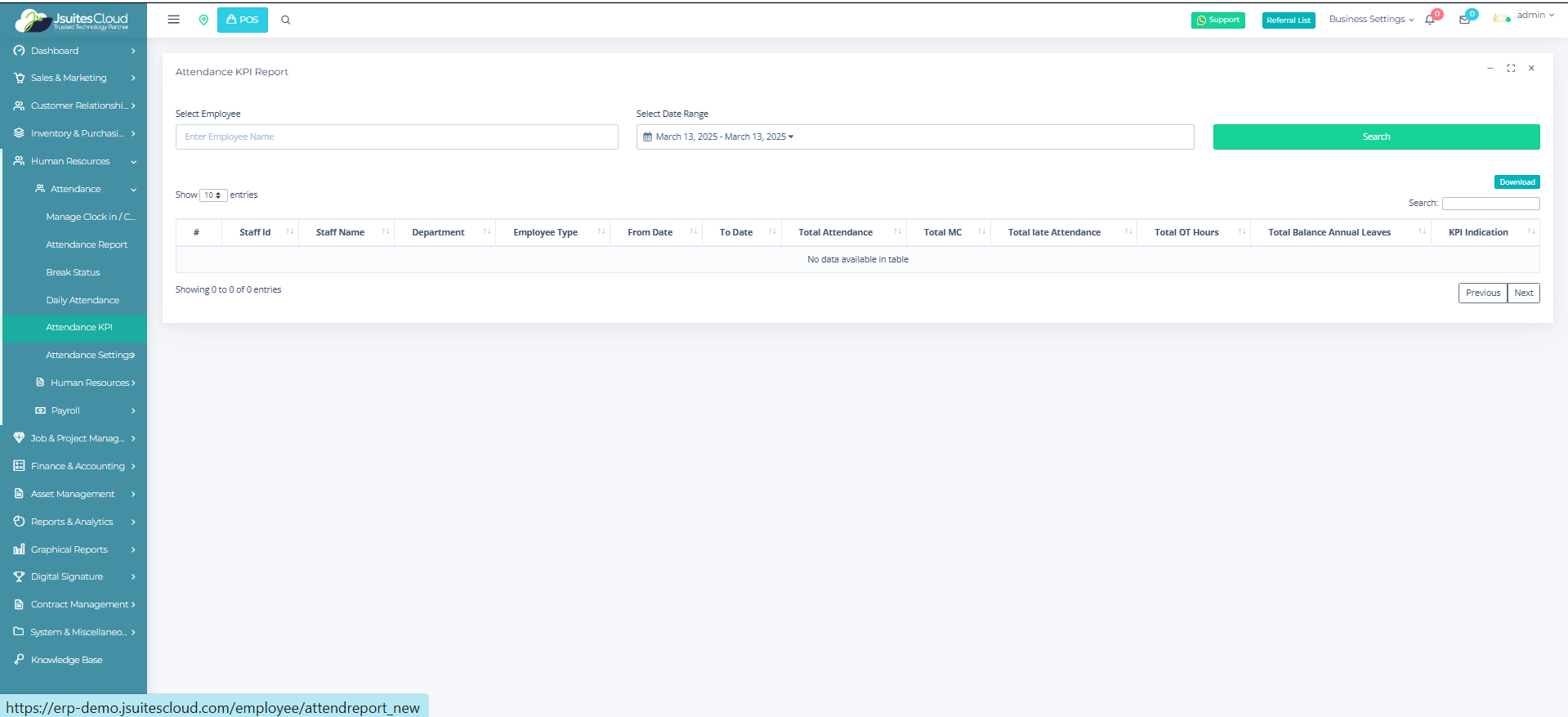This screenshot has width=1568, height=717.
Task: Open the date range picker
Action: [914, 137]
